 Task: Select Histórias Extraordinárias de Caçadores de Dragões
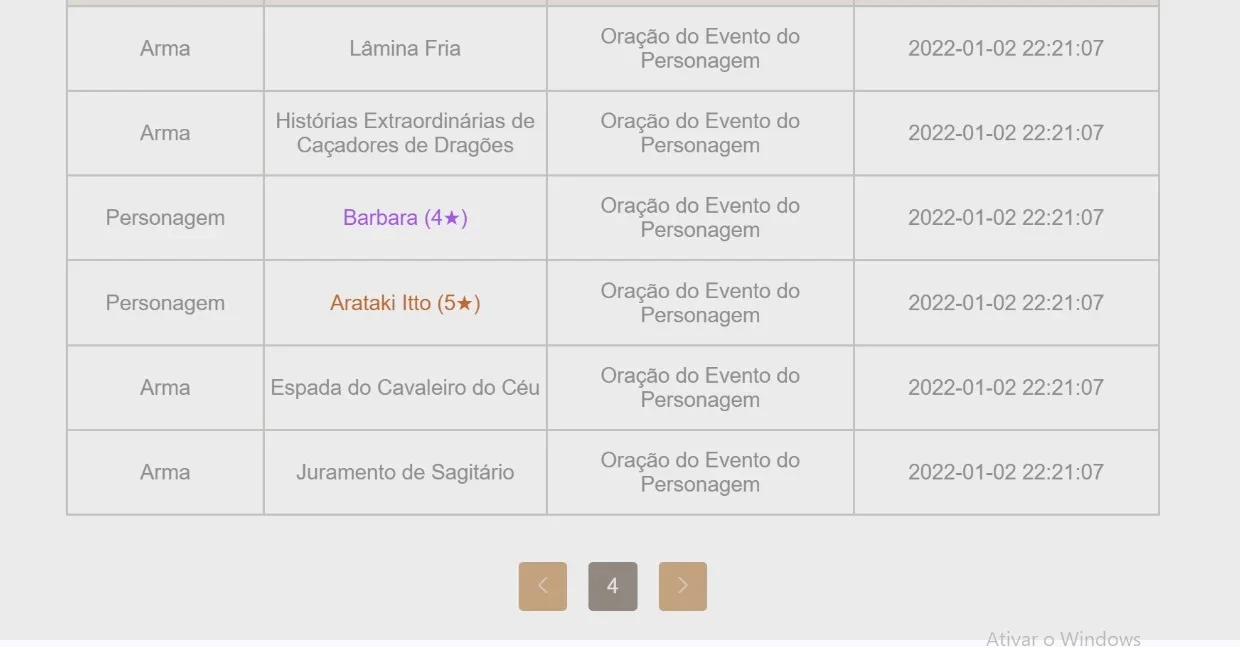click(x=405, y=133)
